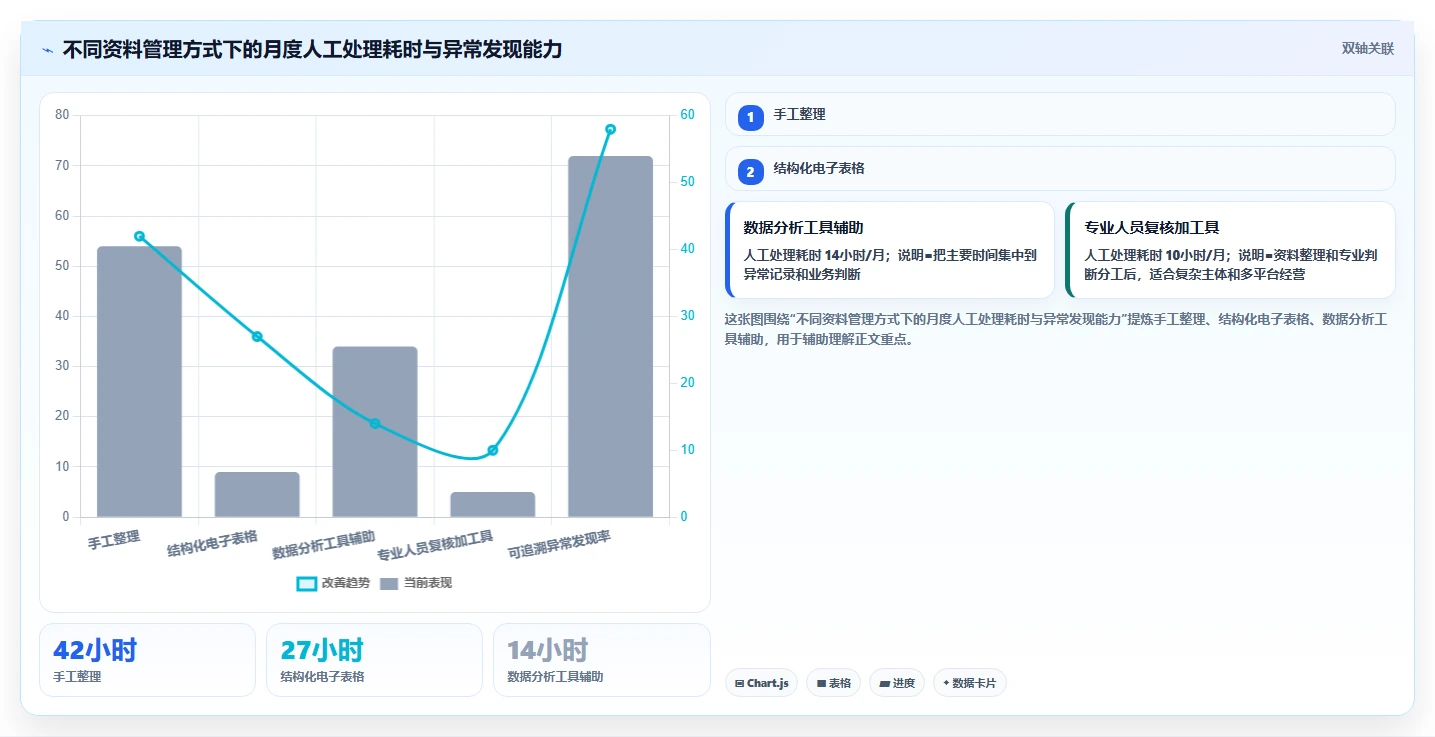Image resolution: width=1435 pixels, height=737 pixels.
Task: Click the left axis value 80
Action: click(62, 115)
